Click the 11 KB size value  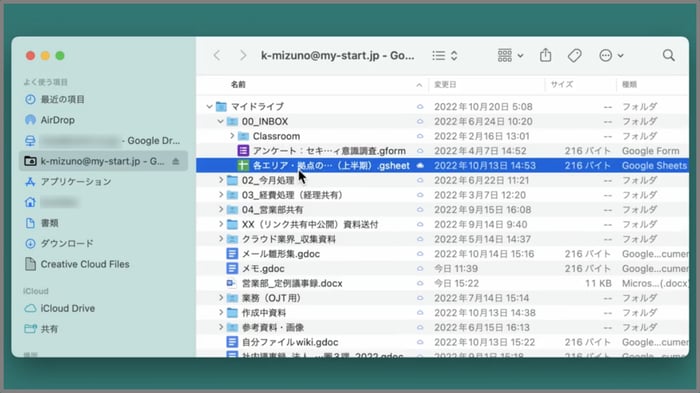598,283
